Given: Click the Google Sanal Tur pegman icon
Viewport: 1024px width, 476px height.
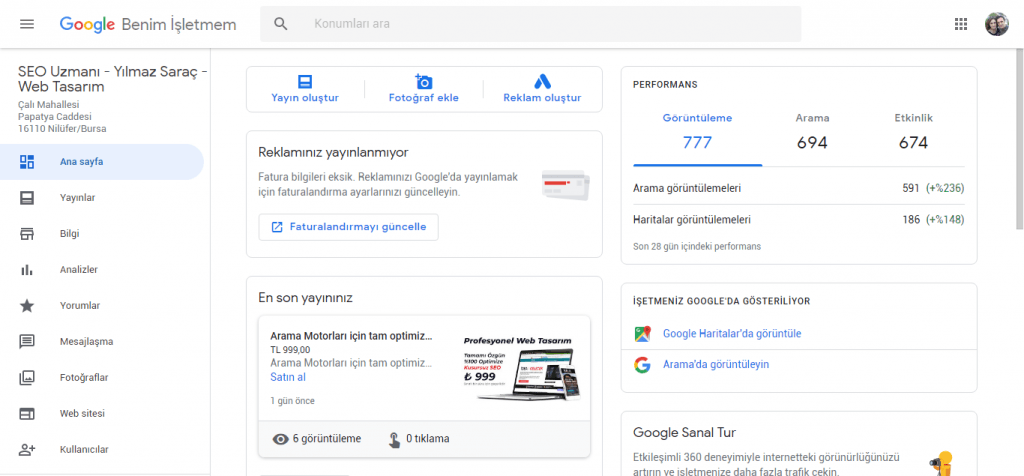Looking at the screenshot, I should (941, 464).
